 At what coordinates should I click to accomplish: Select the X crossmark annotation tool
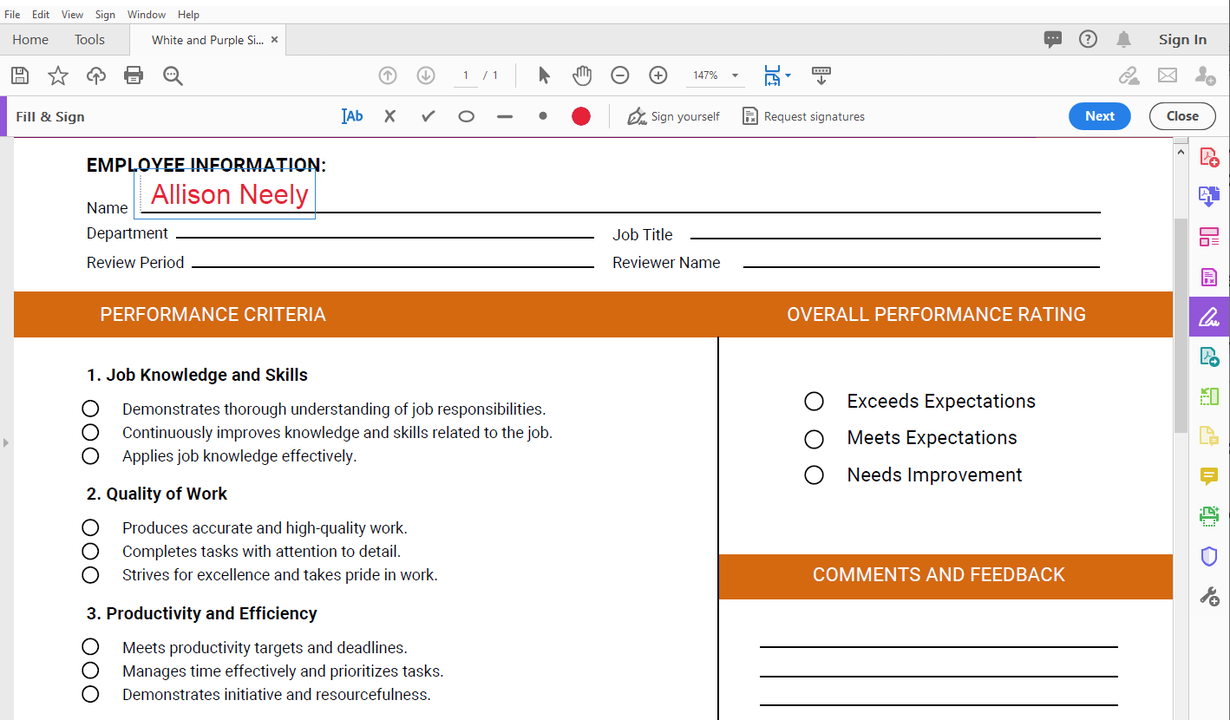[x=389, y=116]
